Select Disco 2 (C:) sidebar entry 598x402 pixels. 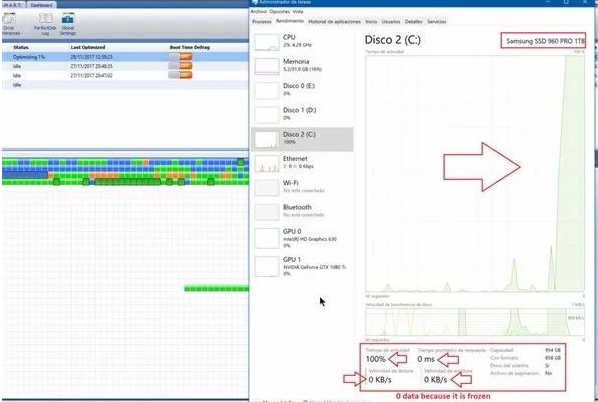point(302,139)
